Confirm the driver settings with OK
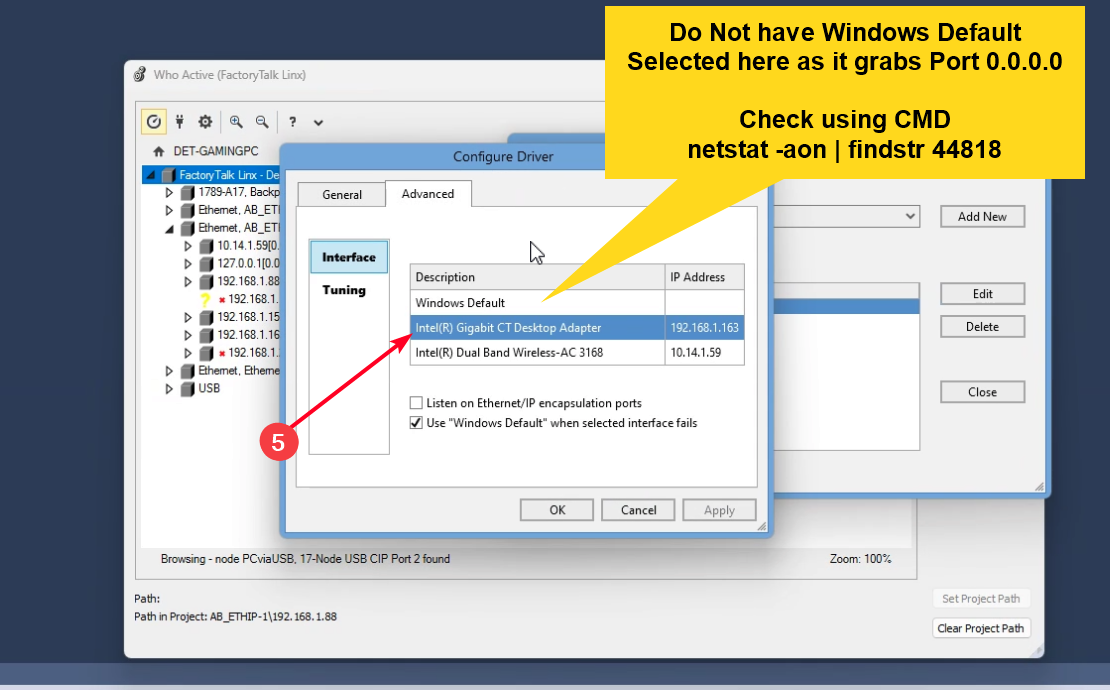 coord(557,510)
